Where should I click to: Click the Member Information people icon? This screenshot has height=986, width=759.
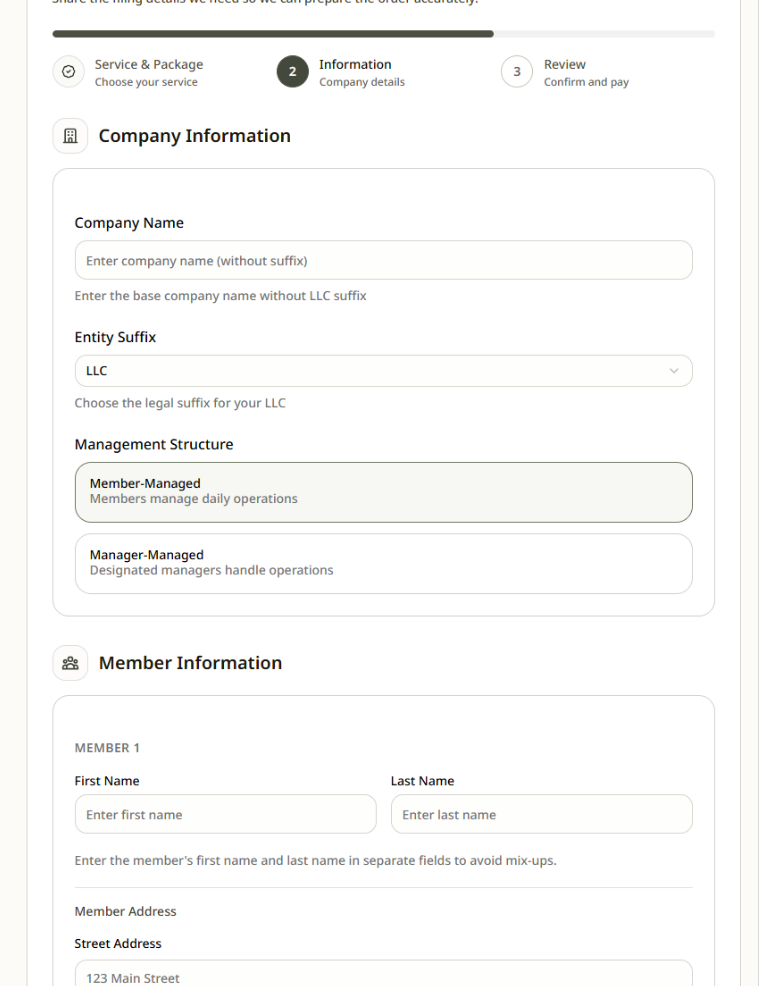(x=70, y=663)
